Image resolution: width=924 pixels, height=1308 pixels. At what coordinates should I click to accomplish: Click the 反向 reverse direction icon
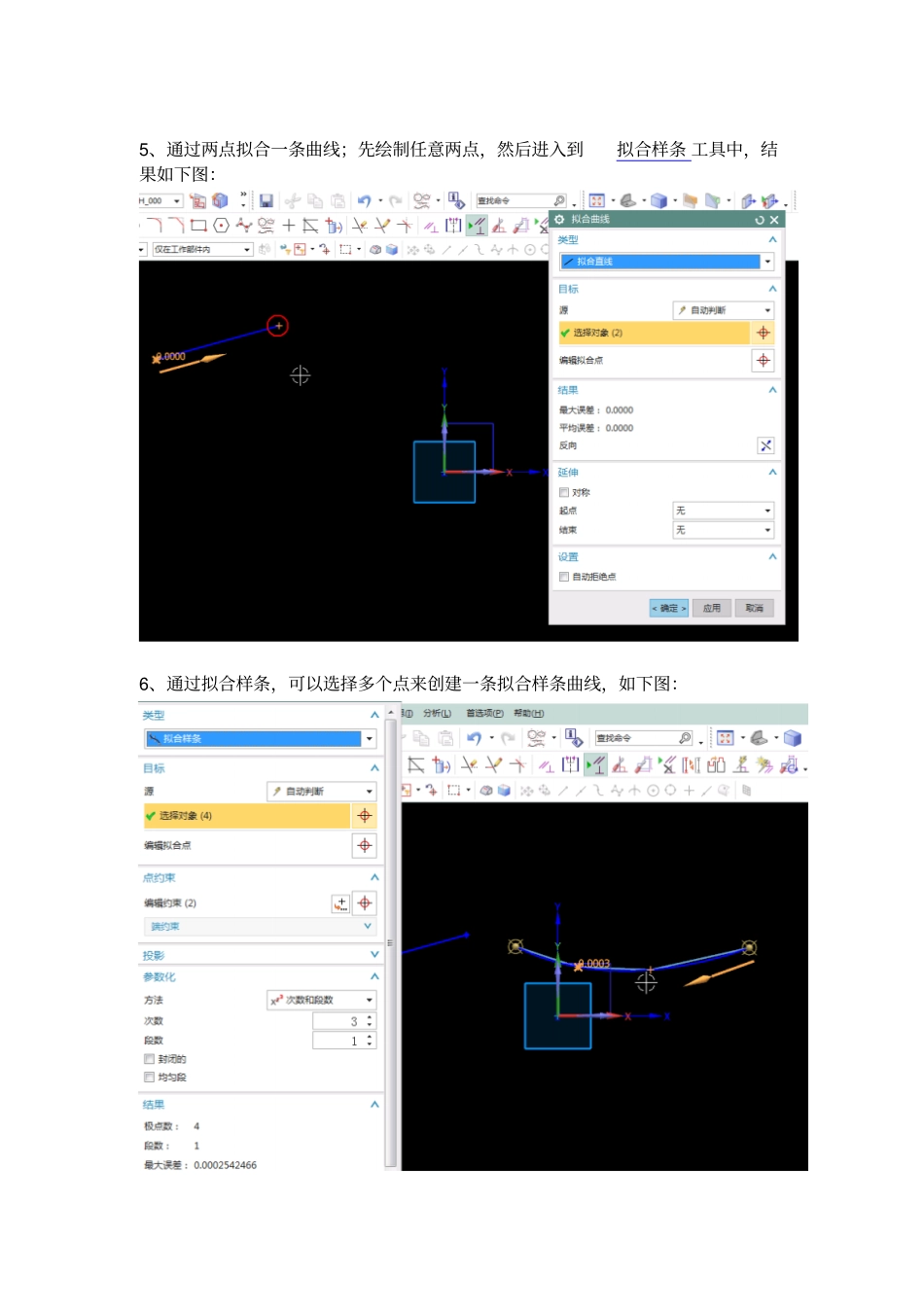[765, 445]
